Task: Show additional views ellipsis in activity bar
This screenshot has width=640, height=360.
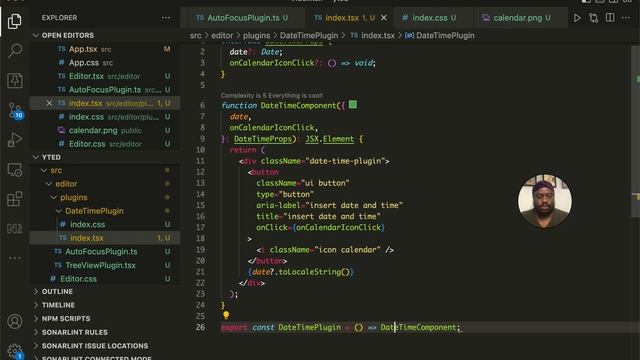Action: tap(15, 258)
